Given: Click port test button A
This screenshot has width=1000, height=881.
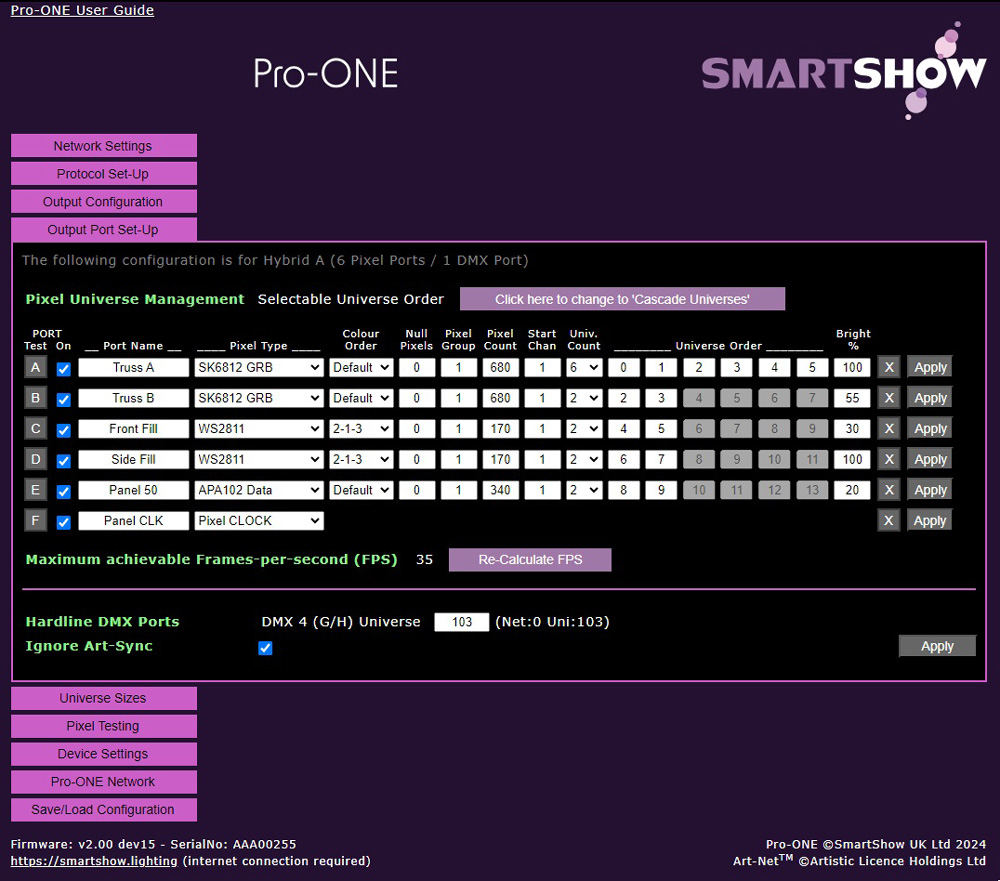Looking at the screenshot, I should pos(35,368).
